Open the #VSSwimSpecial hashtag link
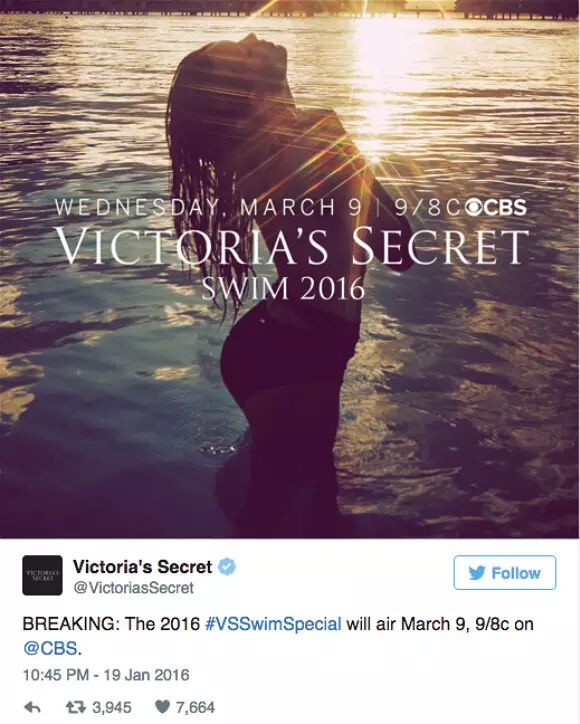This screenshot has height=724, width=580. [x=272, y=624]
